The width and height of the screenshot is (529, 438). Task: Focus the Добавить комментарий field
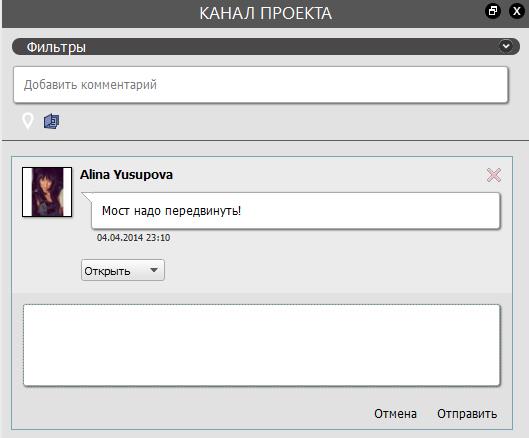pos(260,84)
